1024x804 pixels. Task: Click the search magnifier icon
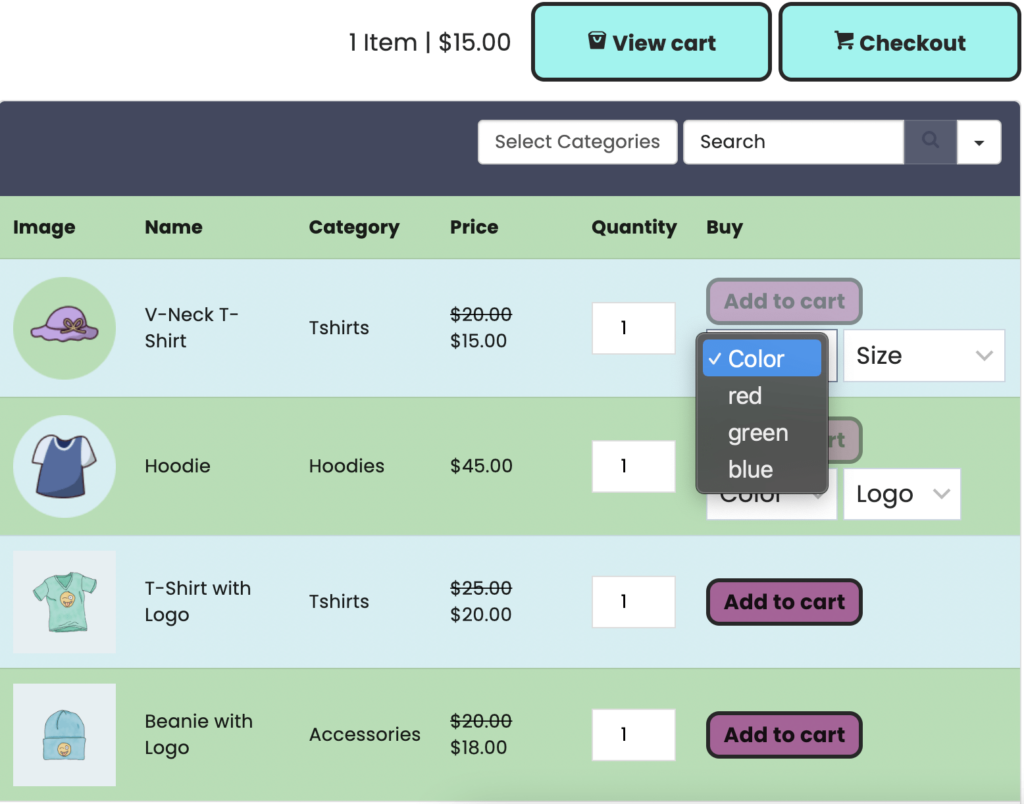[930, 141]
